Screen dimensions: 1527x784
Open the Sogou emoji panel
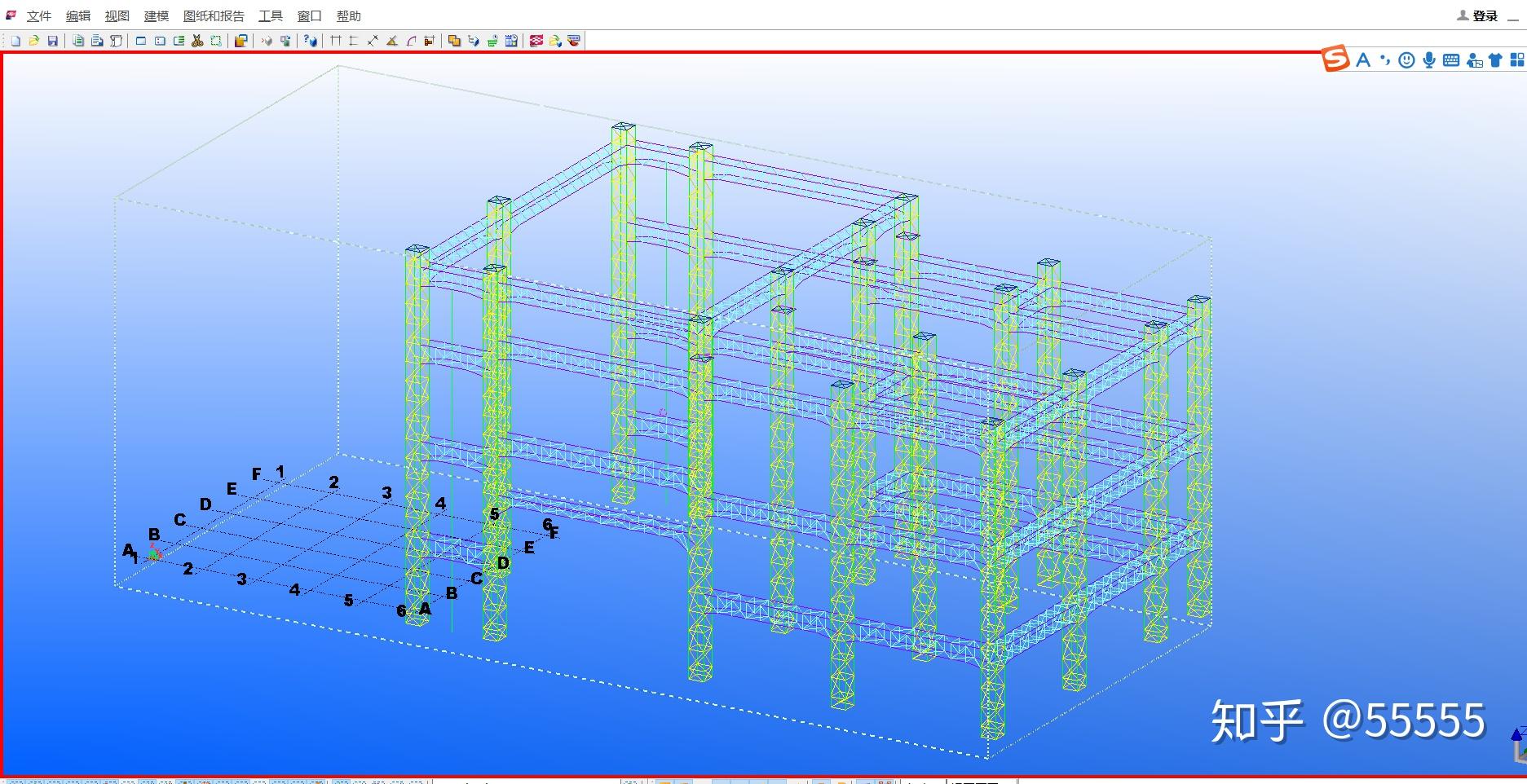pos(1406,59)
